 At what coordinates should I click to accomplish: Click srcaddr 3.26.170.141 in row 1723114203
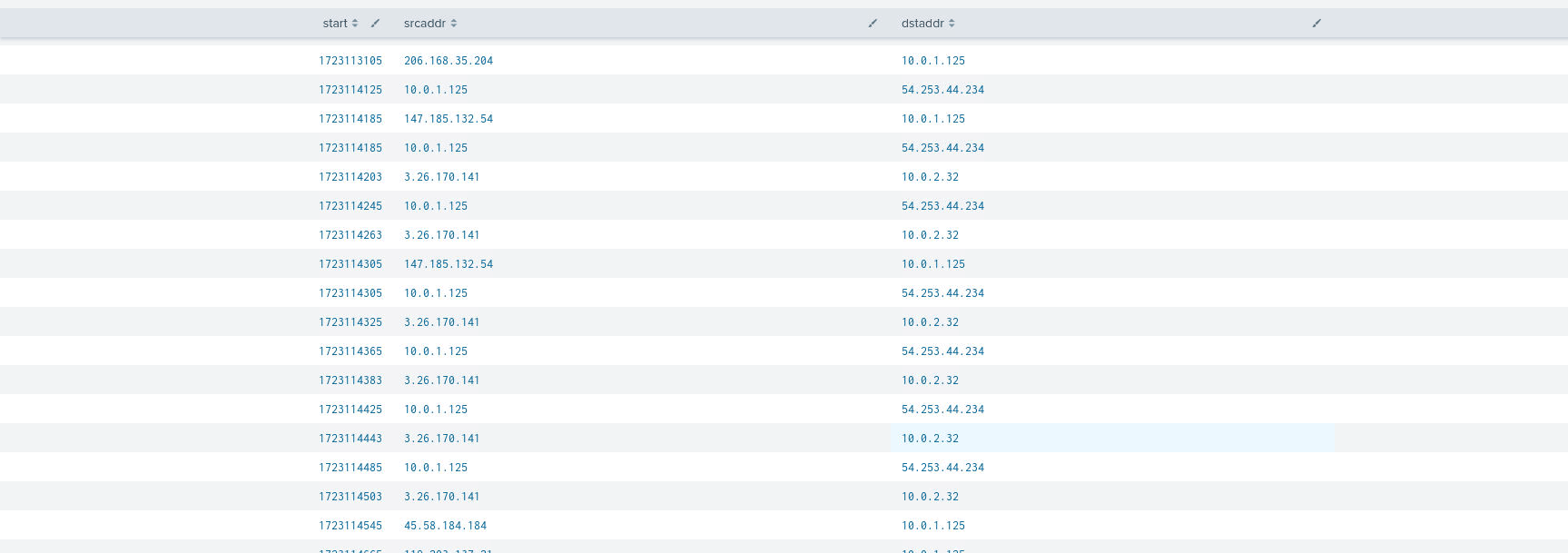pyautogui.click(x=442, y=177)
